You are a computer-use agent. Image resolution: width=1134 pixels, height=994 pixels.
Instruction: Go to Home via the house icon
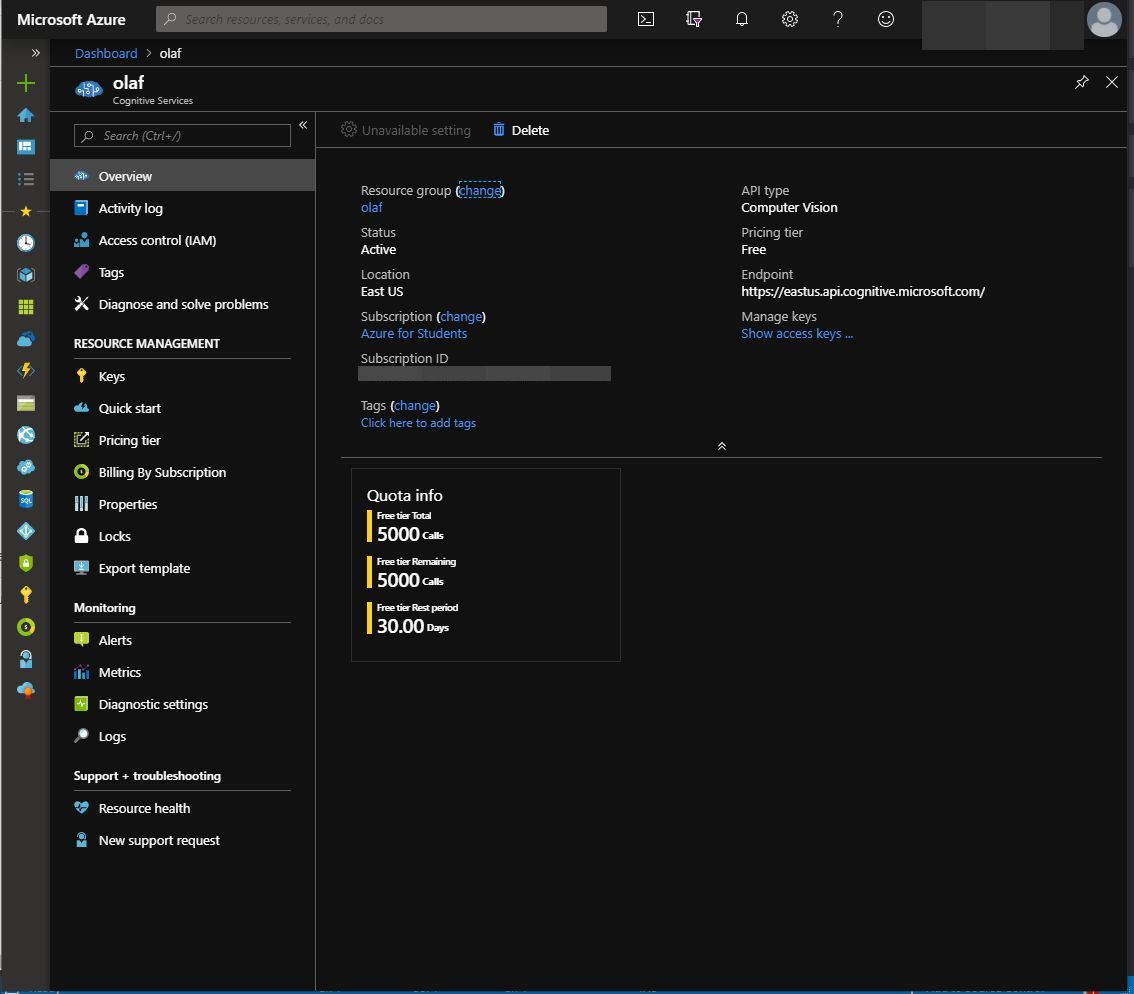26,115
